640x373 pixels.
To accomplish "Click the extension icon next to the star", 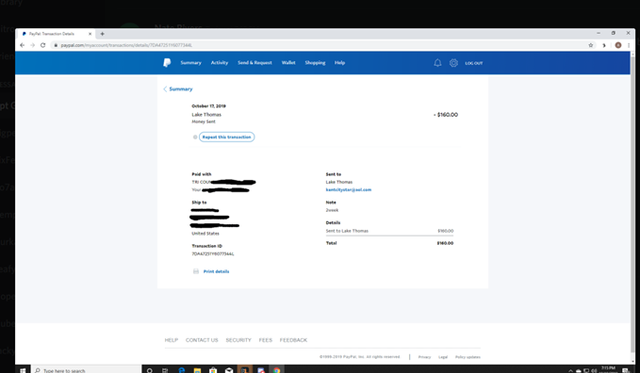I will 604,45.
